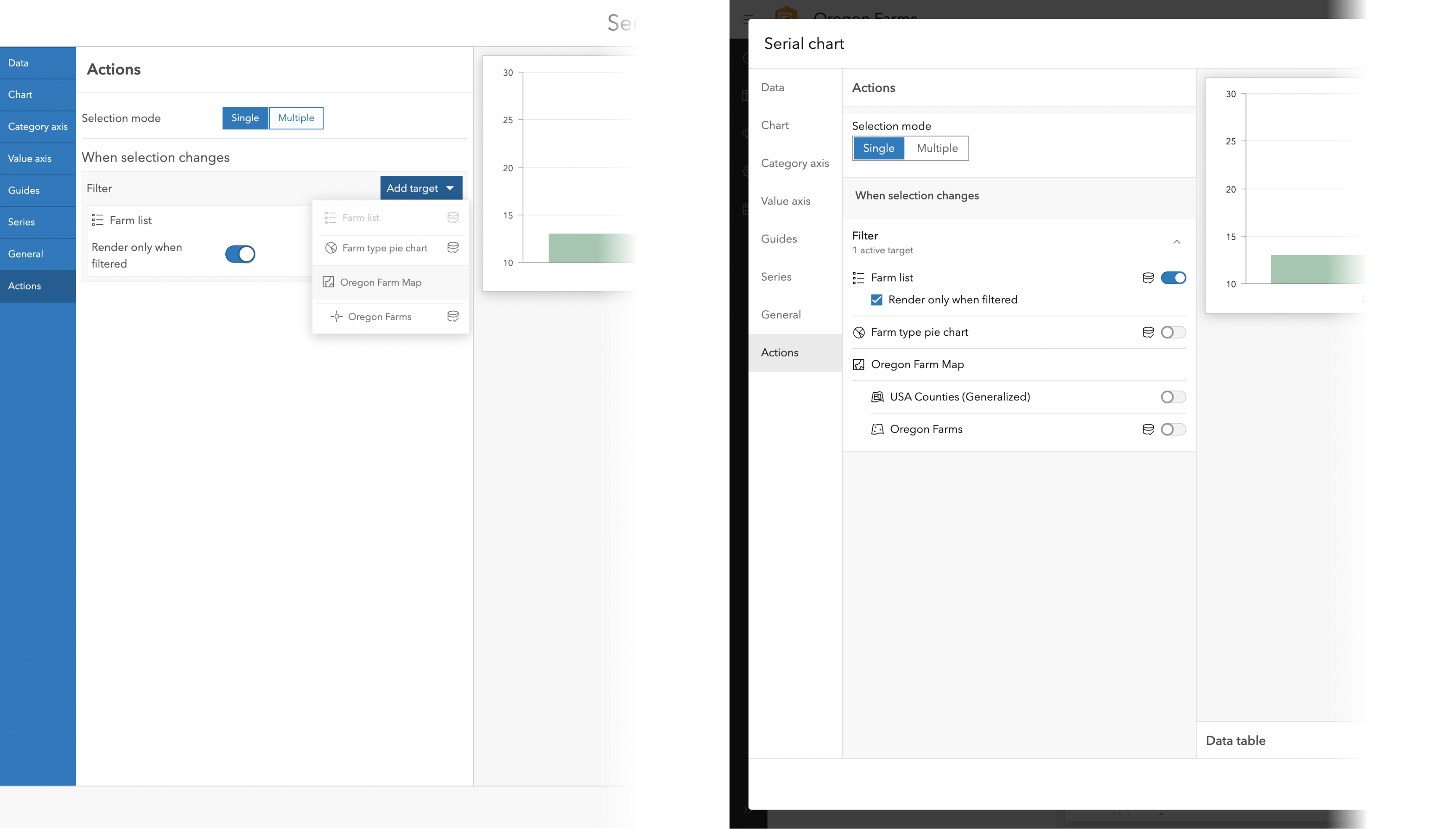The height and width of the screenshot is (829, 1456).
Task: Switch to the Series tab in right dialog
Action: 776,277
